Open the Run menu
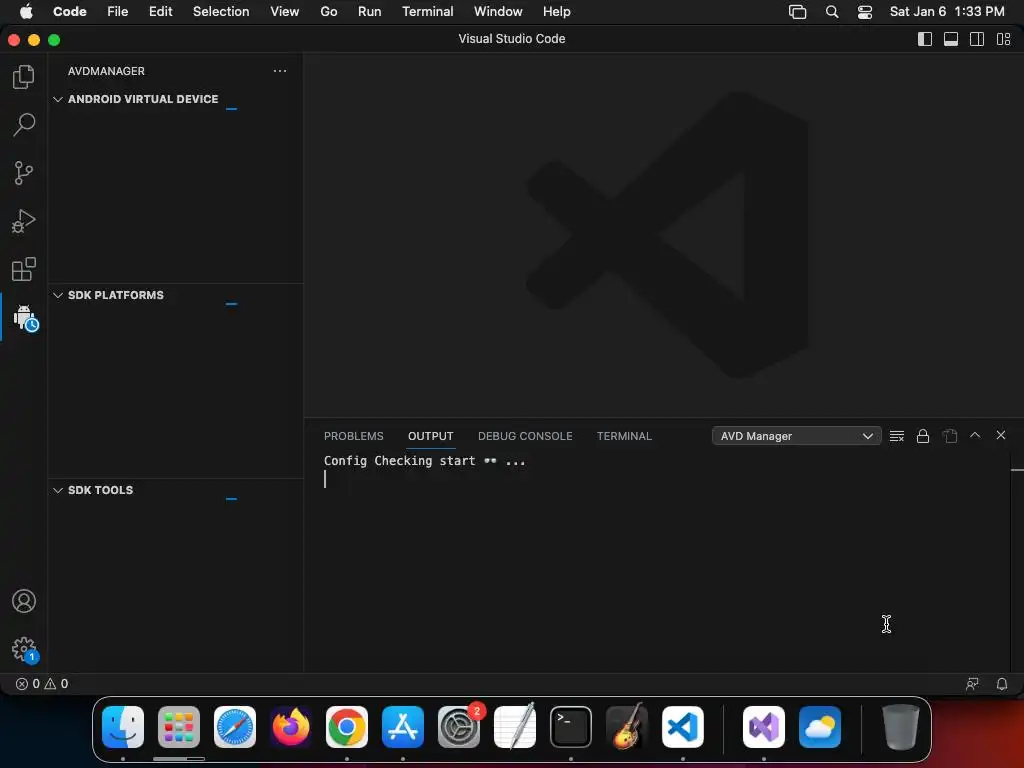This screenshot has width=1024, height=768. [370, 11]
